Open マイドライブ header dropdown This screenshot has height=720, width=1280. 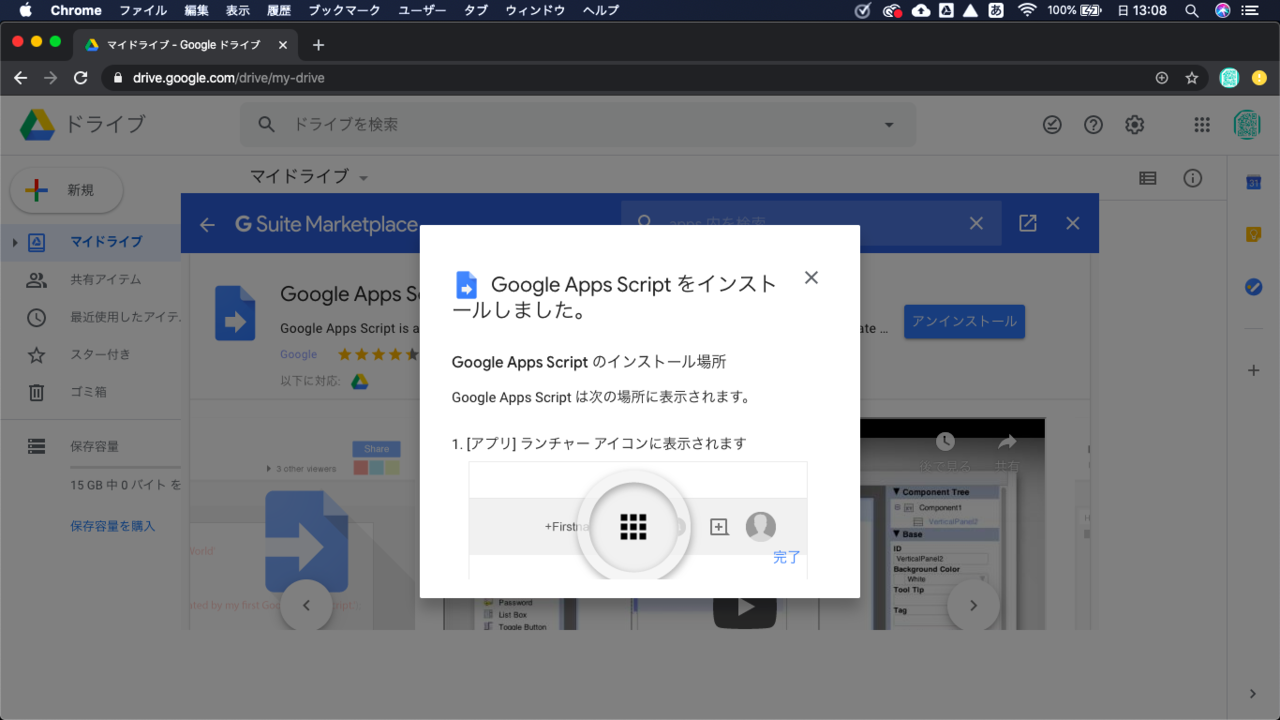coord(309,176)
